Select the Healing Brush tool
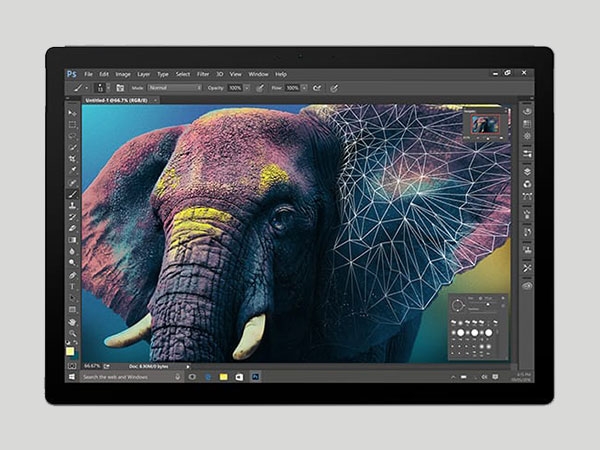This screenshot has width=600, height=450. click(72, 183)
